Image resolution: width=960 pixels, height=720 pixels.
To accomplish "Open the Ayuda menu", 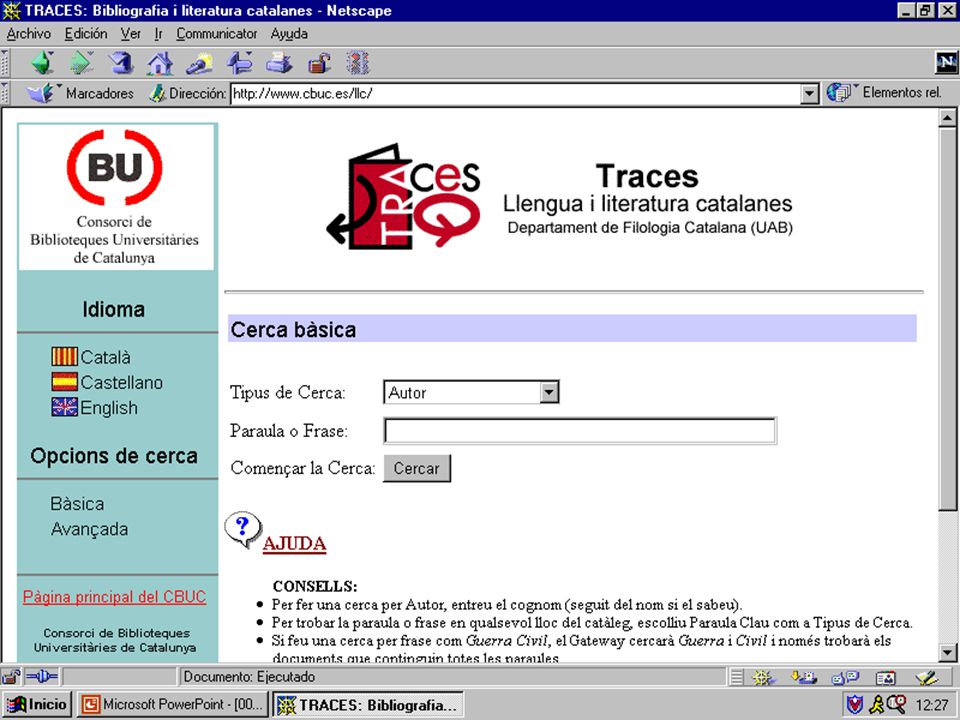I will click(289, 34).
